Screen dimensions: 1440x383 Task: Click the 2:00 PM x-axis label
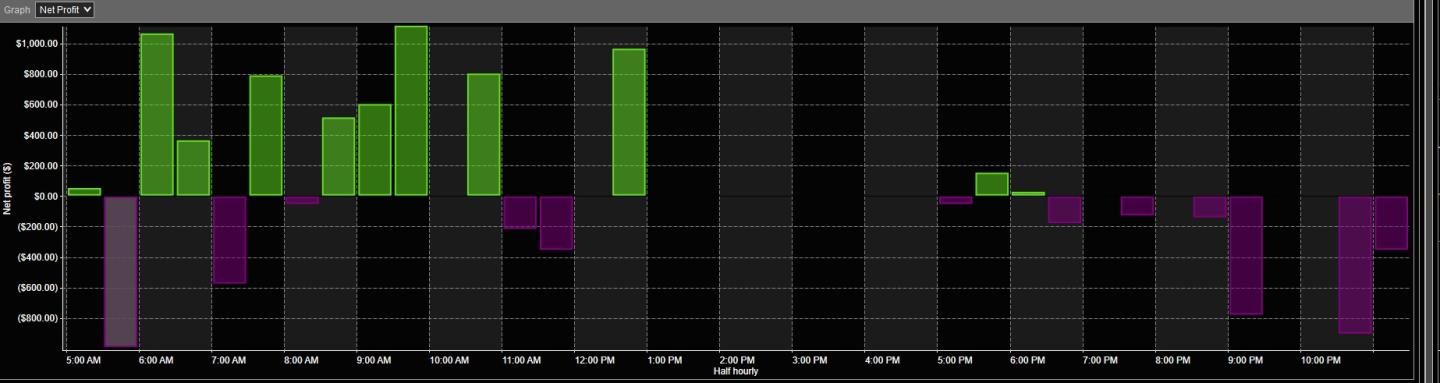(737, 359)
